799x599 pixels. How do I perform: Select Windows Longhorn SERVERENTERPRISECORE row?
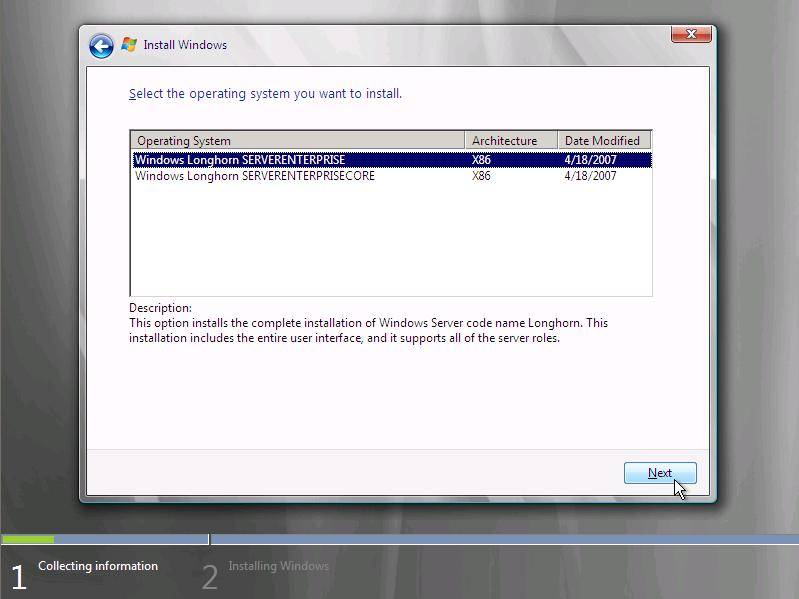tap(392, 176)
